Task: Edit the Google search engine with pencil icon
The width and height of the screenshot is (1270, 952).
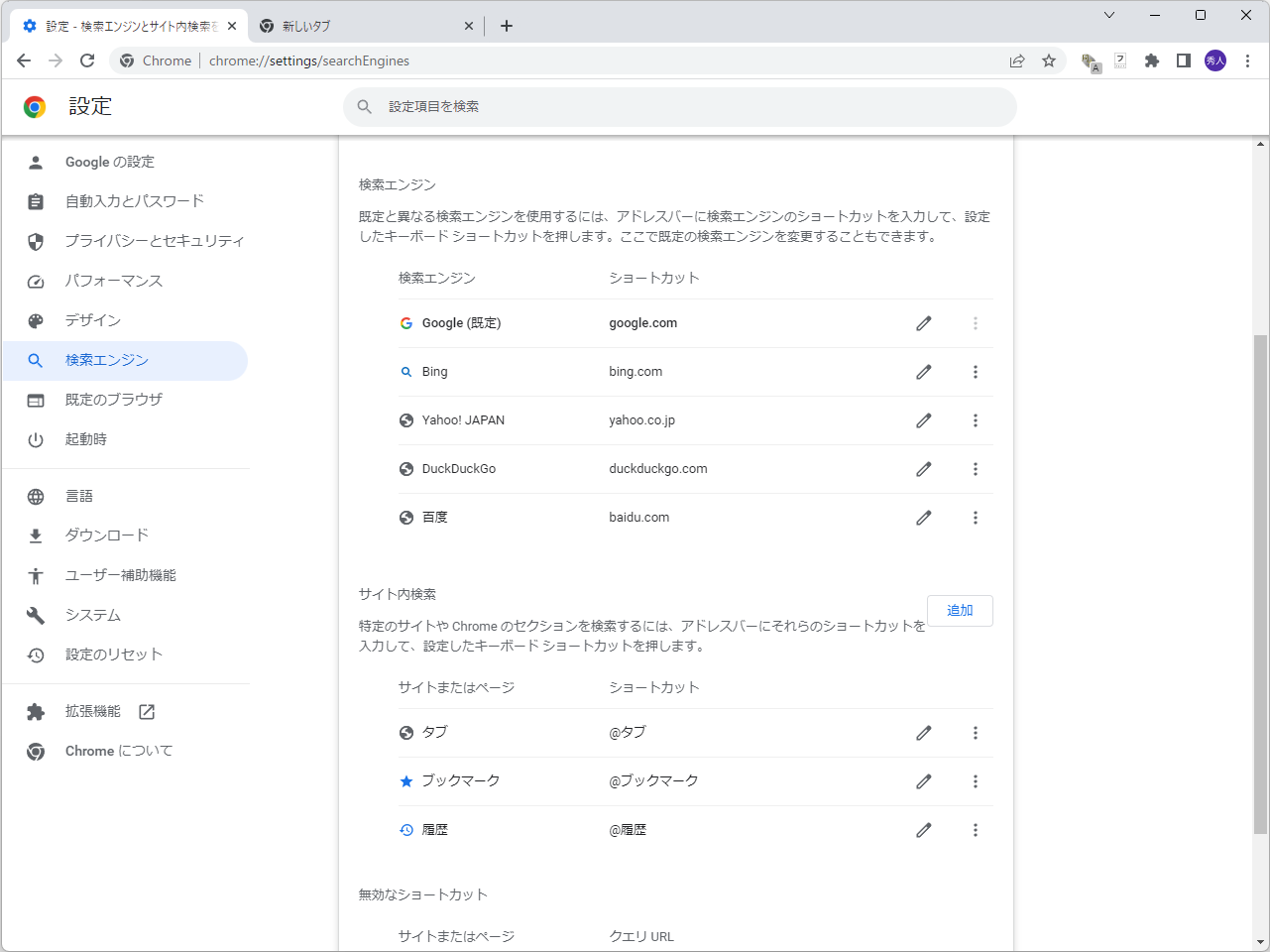Action: click(923, 322)
